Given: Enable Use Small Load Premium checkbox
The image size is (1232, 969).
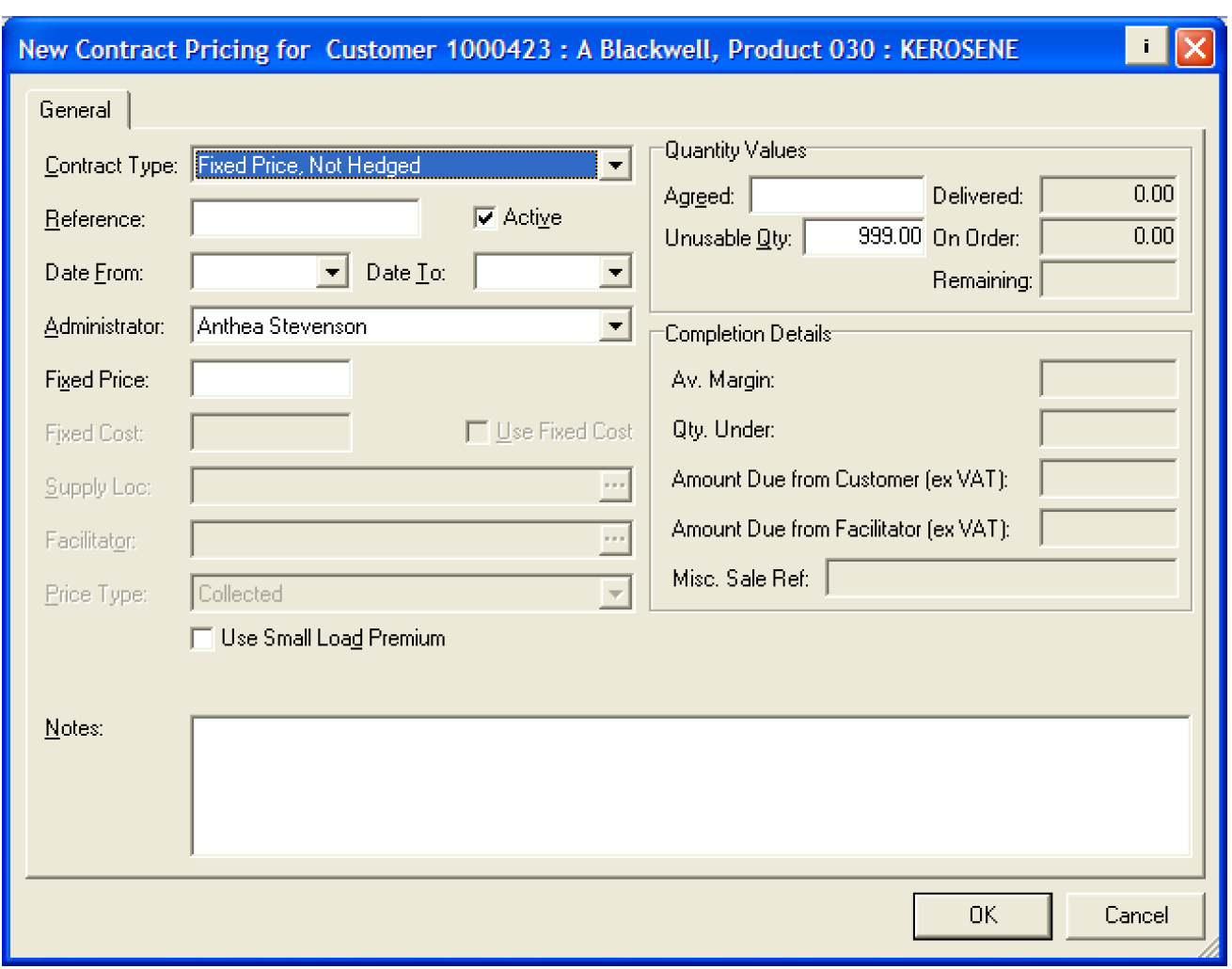Looking at the screenshot, I should coord(202,639).
